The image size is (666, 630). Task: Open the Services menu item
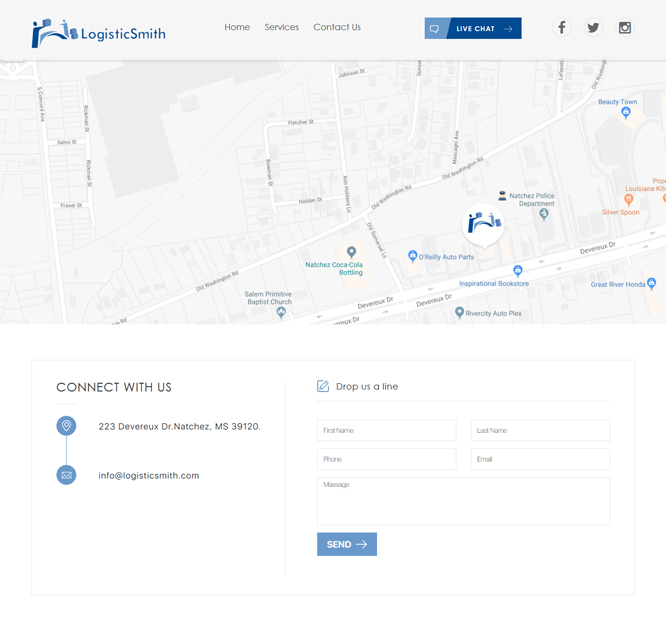coord(281,27)
